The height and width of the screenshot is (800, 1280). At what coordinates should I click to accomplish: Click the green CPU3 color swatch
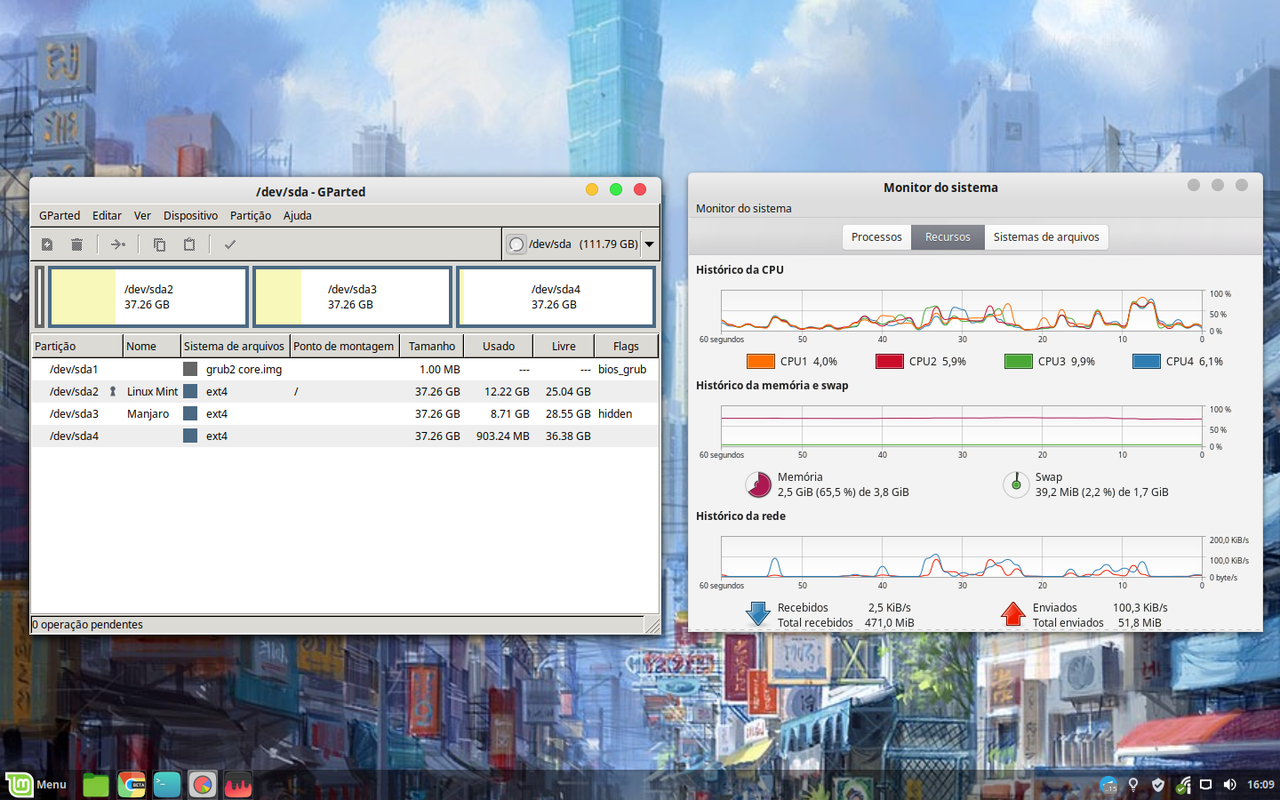[x=1018, y=361]
